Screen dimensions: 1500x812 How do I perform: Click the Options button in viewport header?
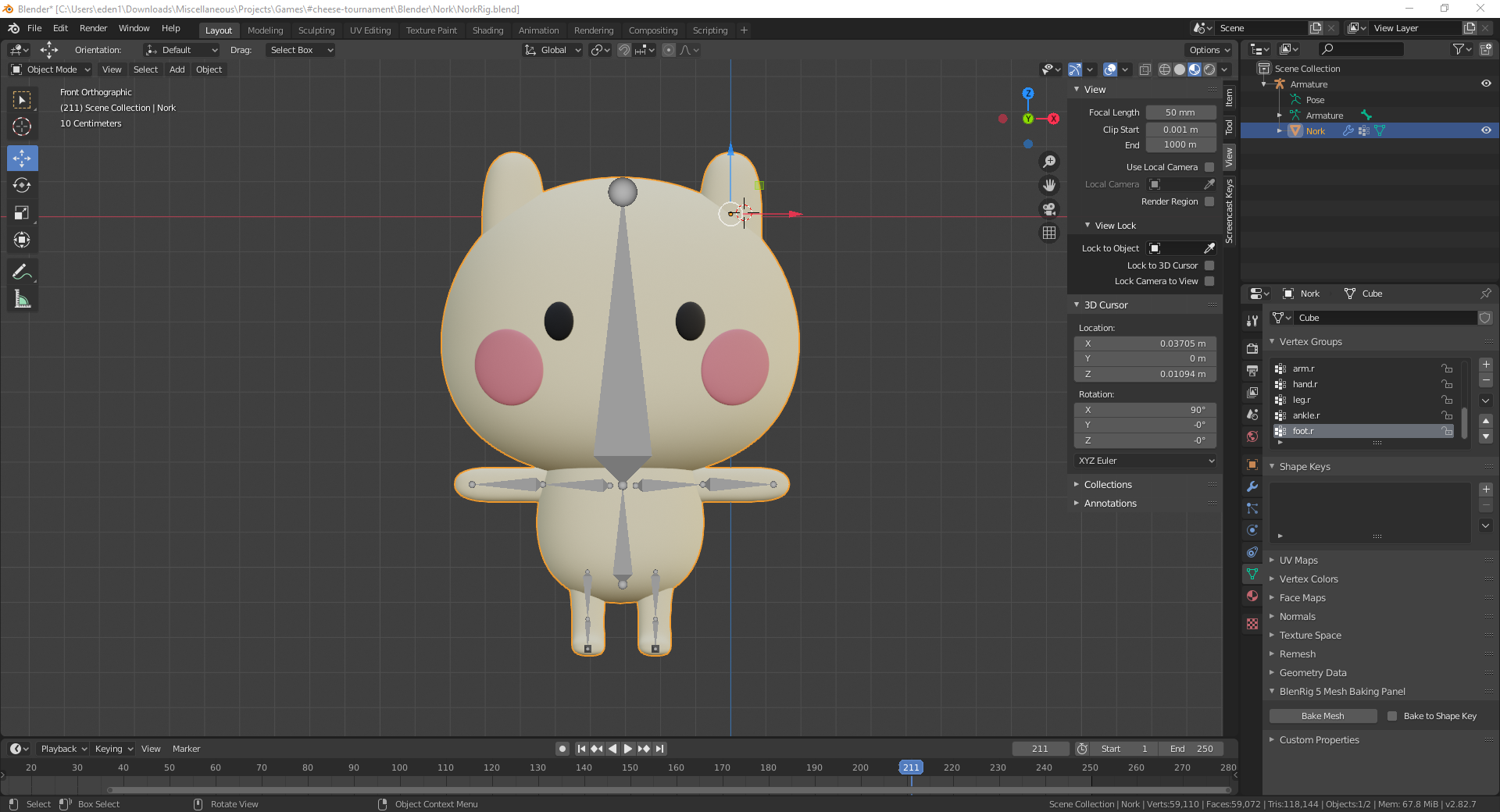point(1209,50)
